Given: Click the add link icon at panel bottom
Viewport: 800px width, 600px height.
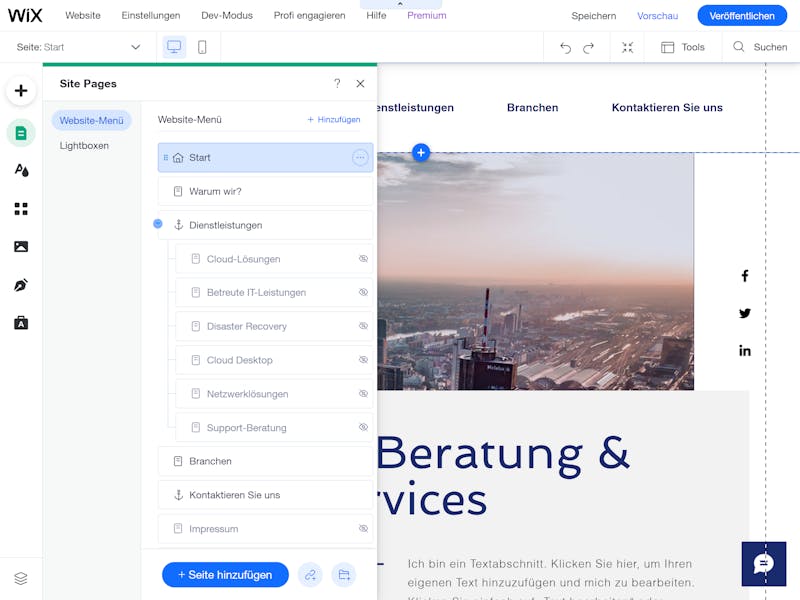Looking at the screenshot, I should point(310,575).
